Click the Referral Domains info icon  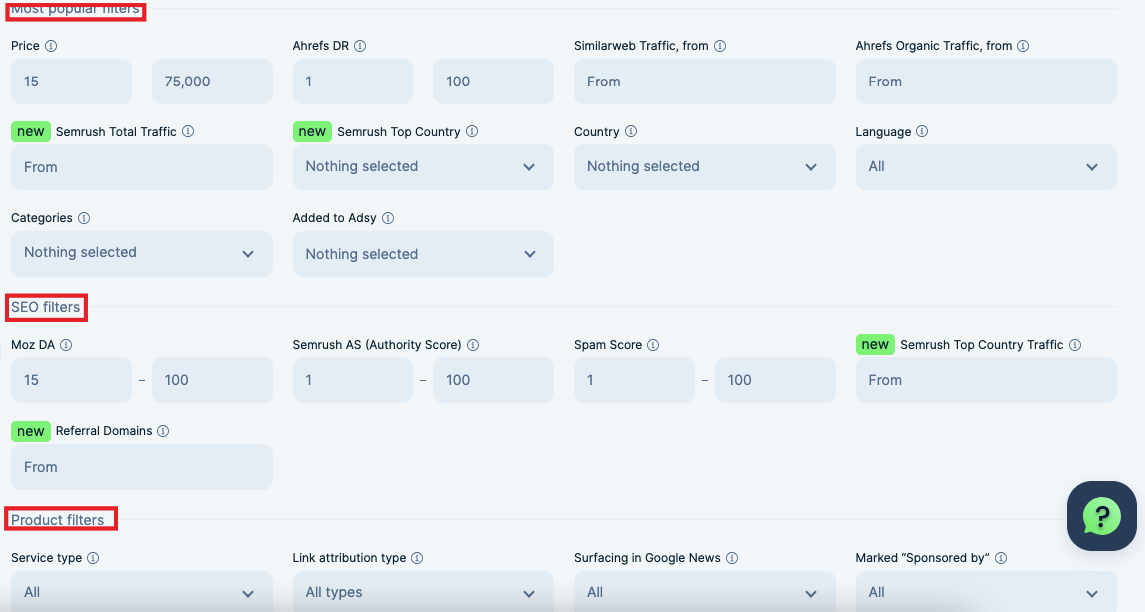tap(163, 431)
